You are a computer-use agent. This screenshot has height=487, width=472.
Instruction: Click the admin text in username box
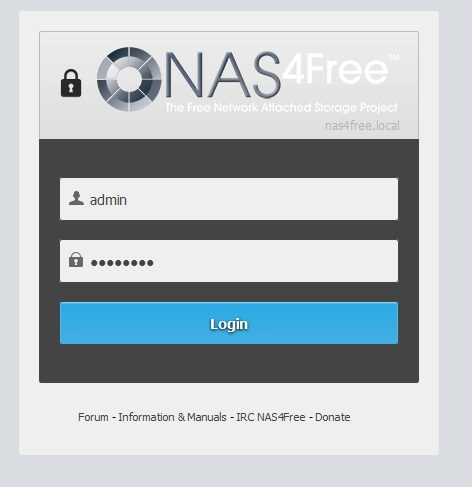(x=108, y=200)
